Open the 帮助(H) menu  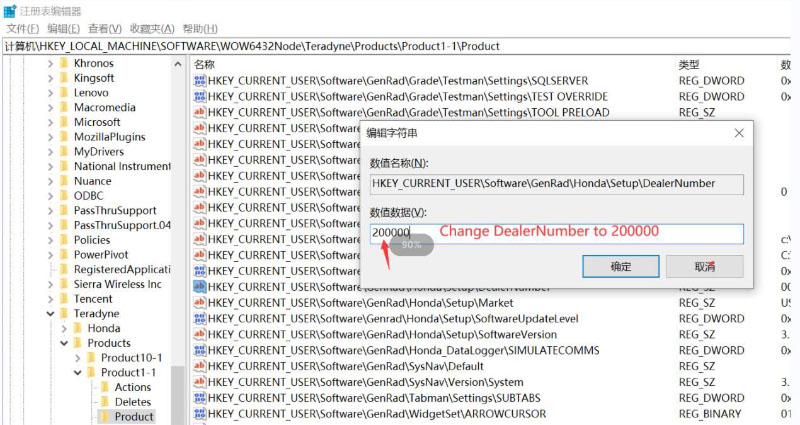tap(200, 29)
